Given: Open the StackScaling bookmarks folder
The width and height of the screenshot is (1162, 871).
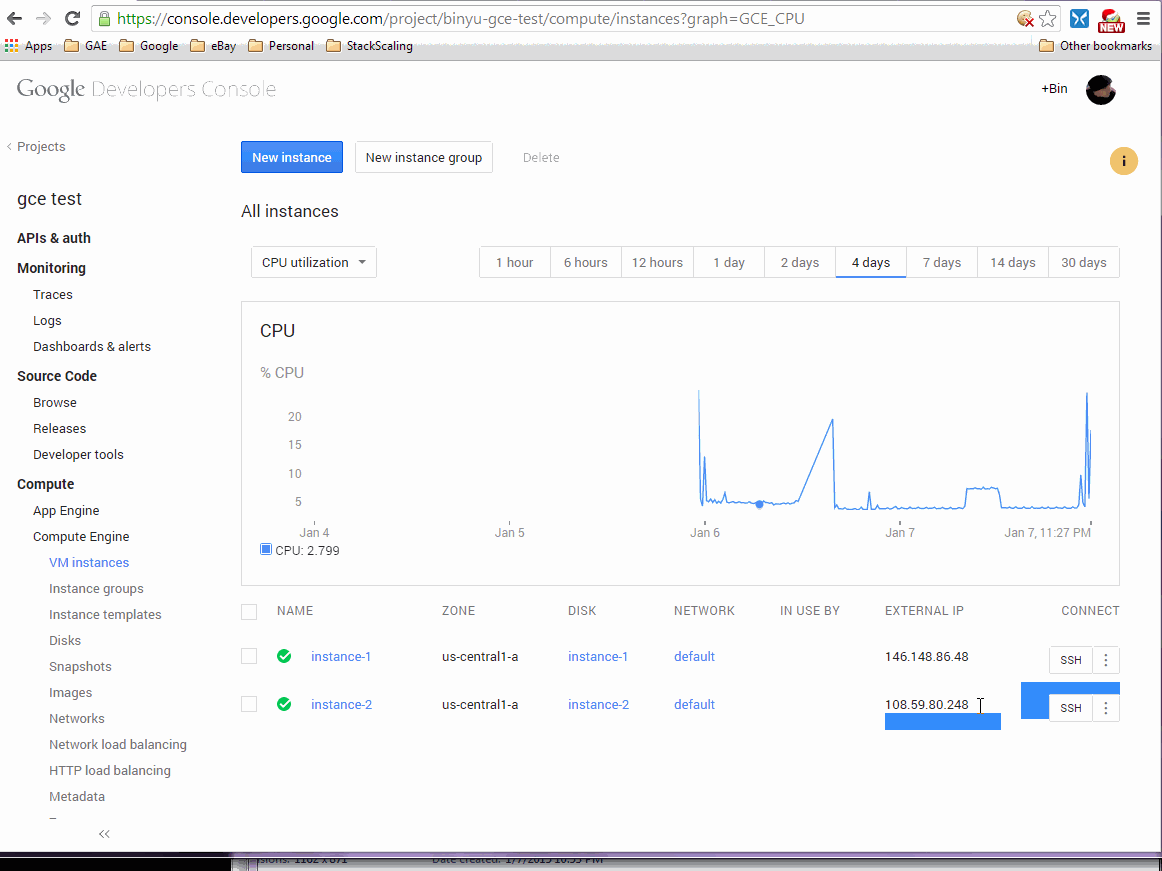Looking at the screenshot, I should pos(370,46).
